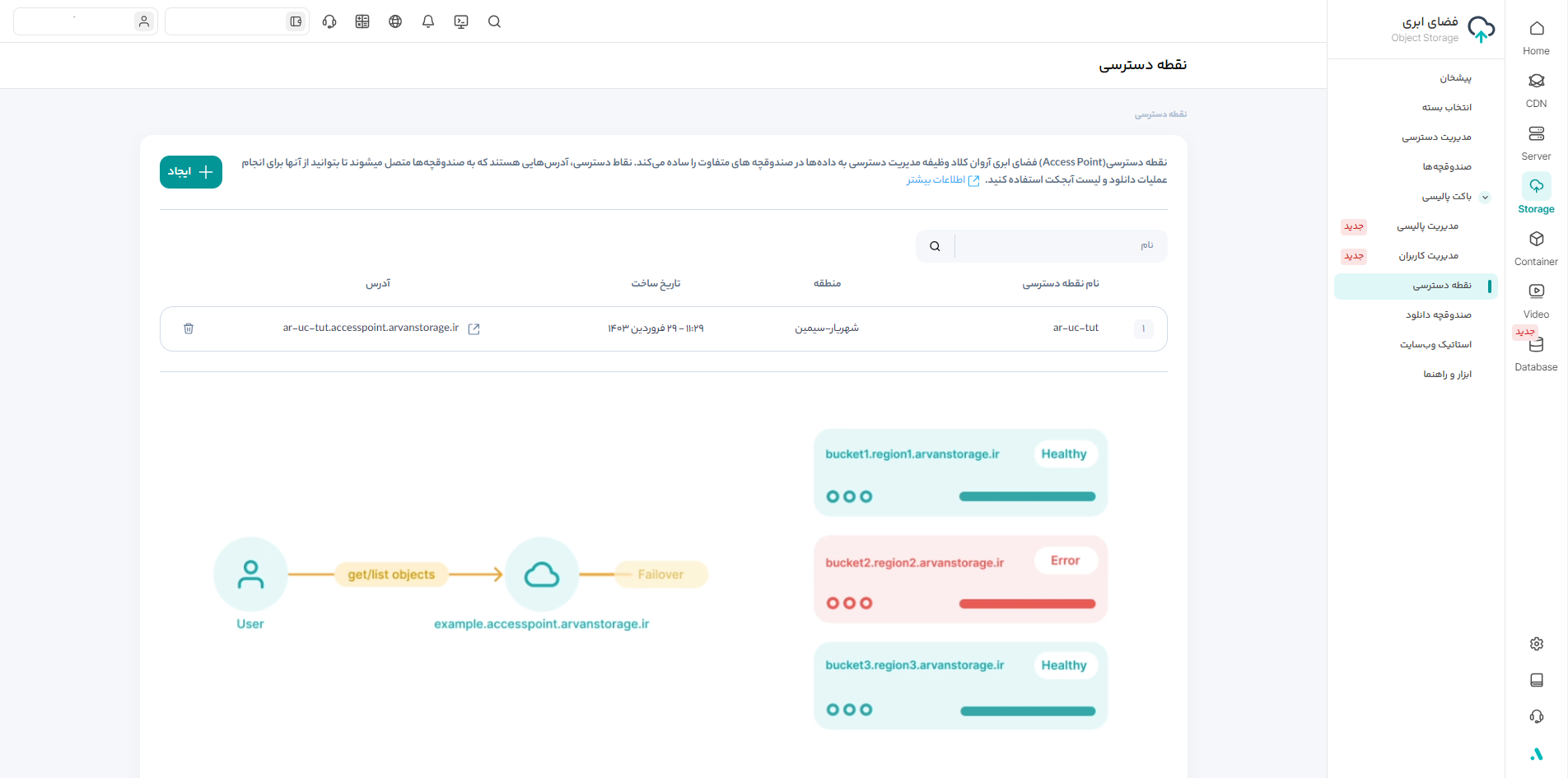Image resolution: width=1568 pixels, height=778 pixels.
Task: Select صندوقچه‌ها in the side menu
Action: pyautogui.click(x=1446, y=167)
